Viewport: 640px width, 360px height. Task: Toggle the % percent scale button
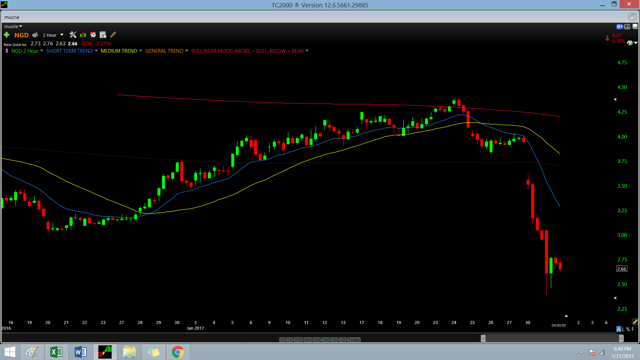[629, 329]
